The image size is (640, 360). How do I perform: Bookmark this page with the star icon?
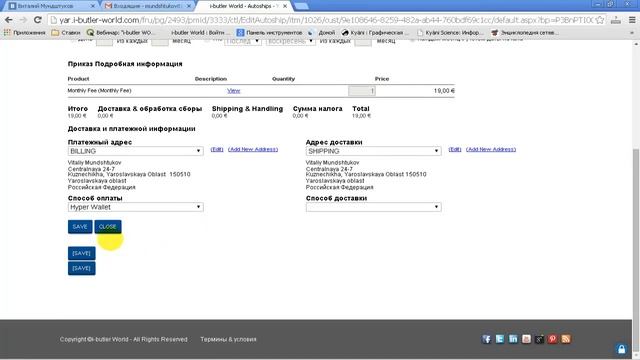click(600, 20)
